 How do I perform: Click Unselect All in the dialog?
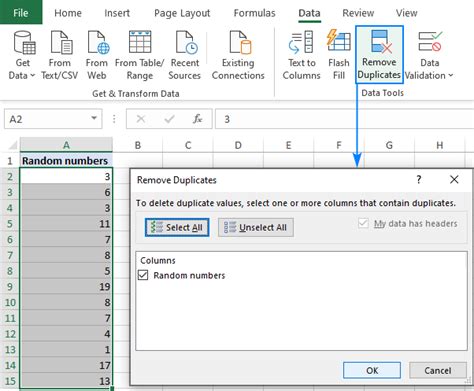click(x=256, y=228)
